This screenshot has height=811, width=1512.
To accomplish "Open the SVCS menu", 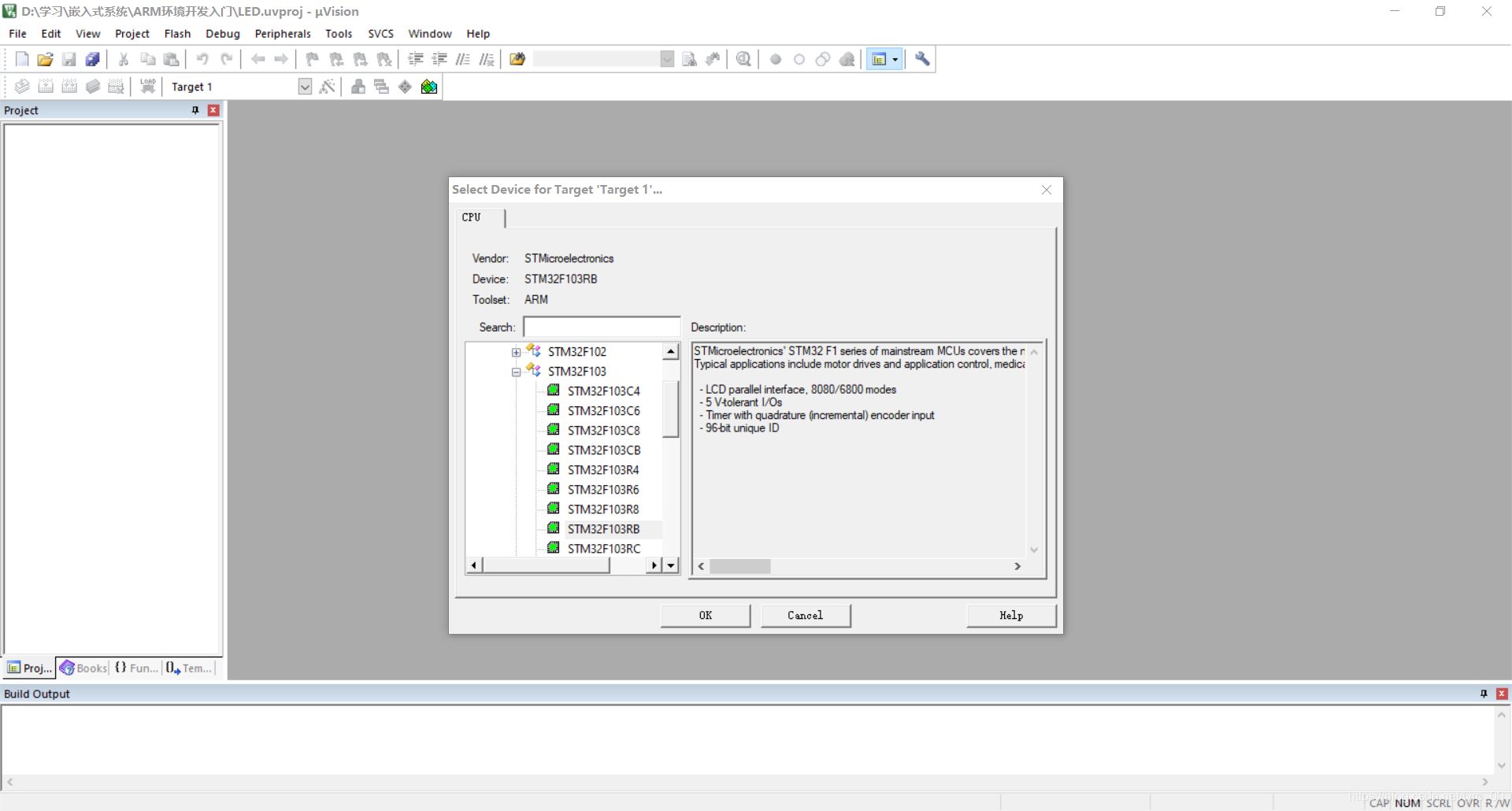I will click(380, 34).
